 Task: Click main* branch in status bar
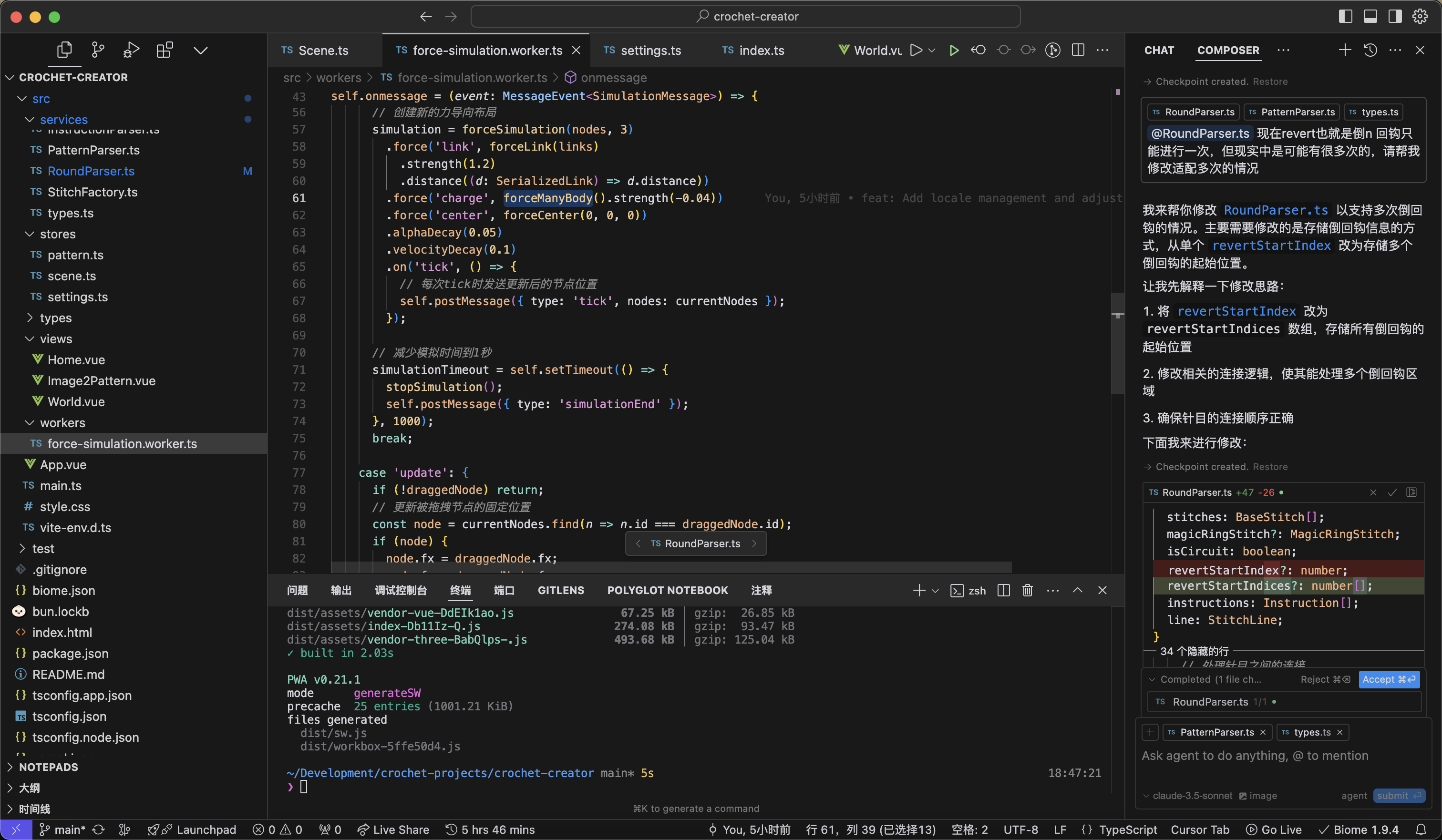(x=62, y=829)
